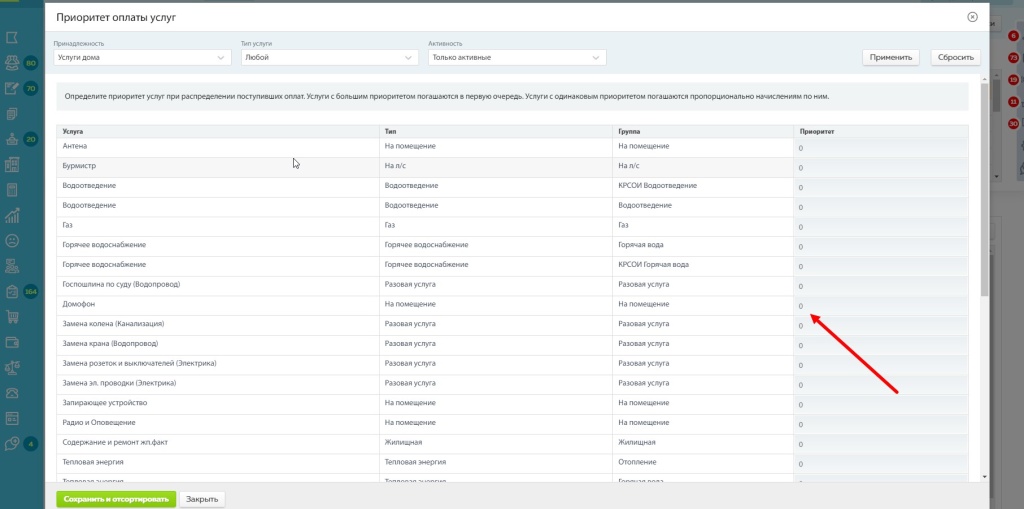Open the stacked documents icon in the sidebar
The width and height of the screenshot is (1024, 509).
[x=11, y=114]
